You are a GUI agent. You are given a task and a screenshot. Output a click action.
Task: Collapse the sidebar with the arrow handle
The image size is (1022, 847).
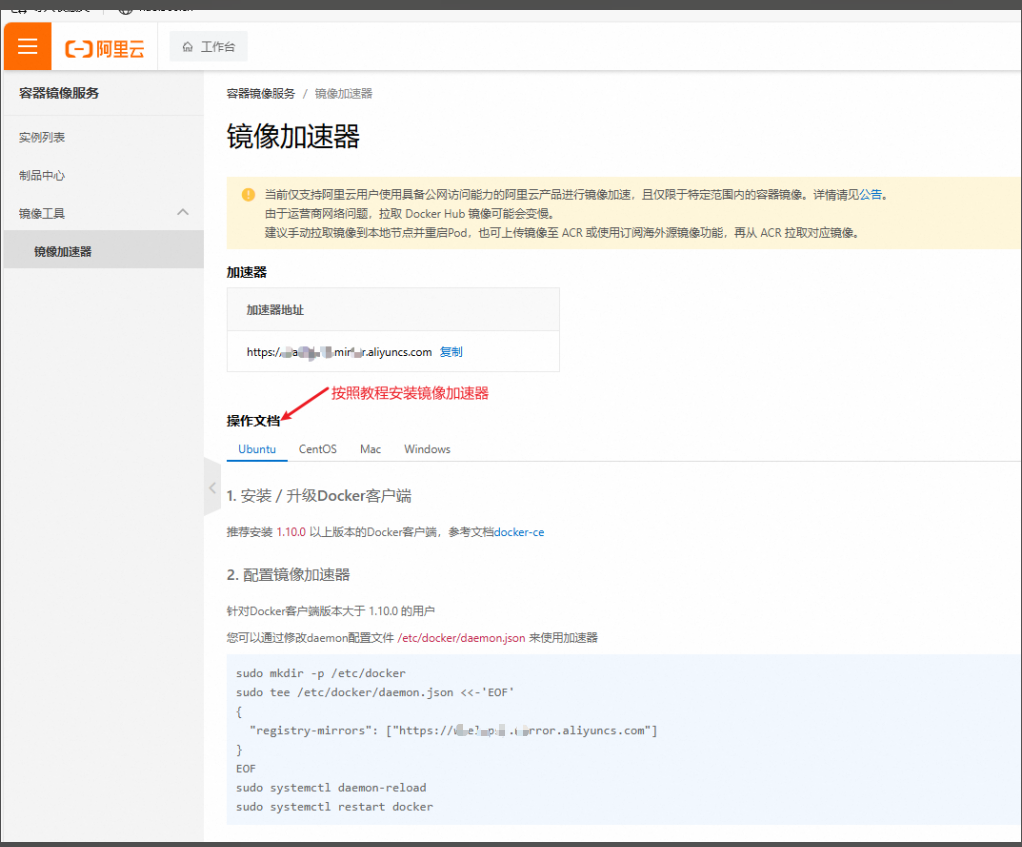(212, 487)
